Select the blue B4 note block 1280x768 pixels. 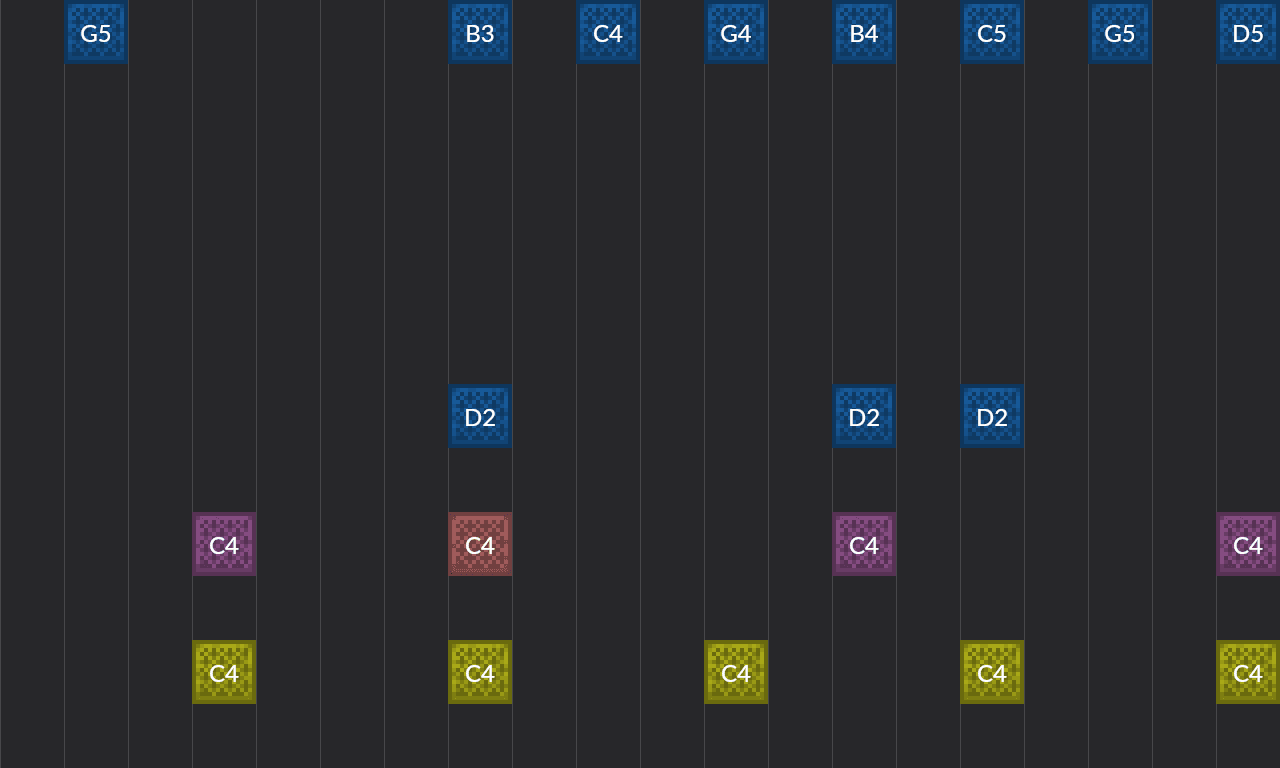click(864, 33)
